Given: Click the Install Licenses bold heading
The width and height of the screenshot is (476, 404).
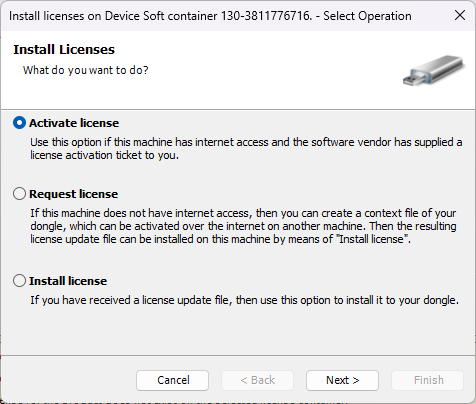Looking at the screenshot, I should 64,49.
